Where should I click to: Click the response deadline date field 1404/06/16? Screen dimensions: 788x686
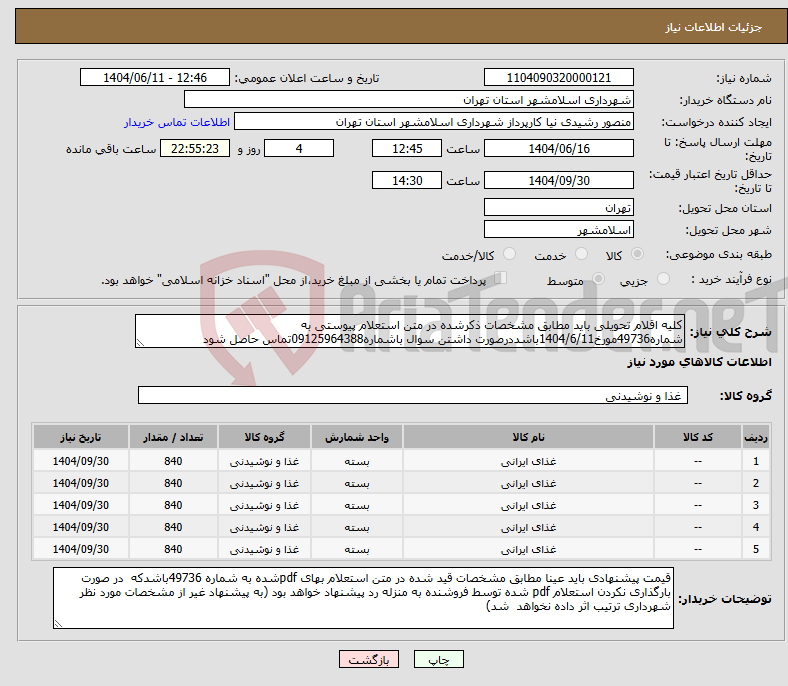558,148
